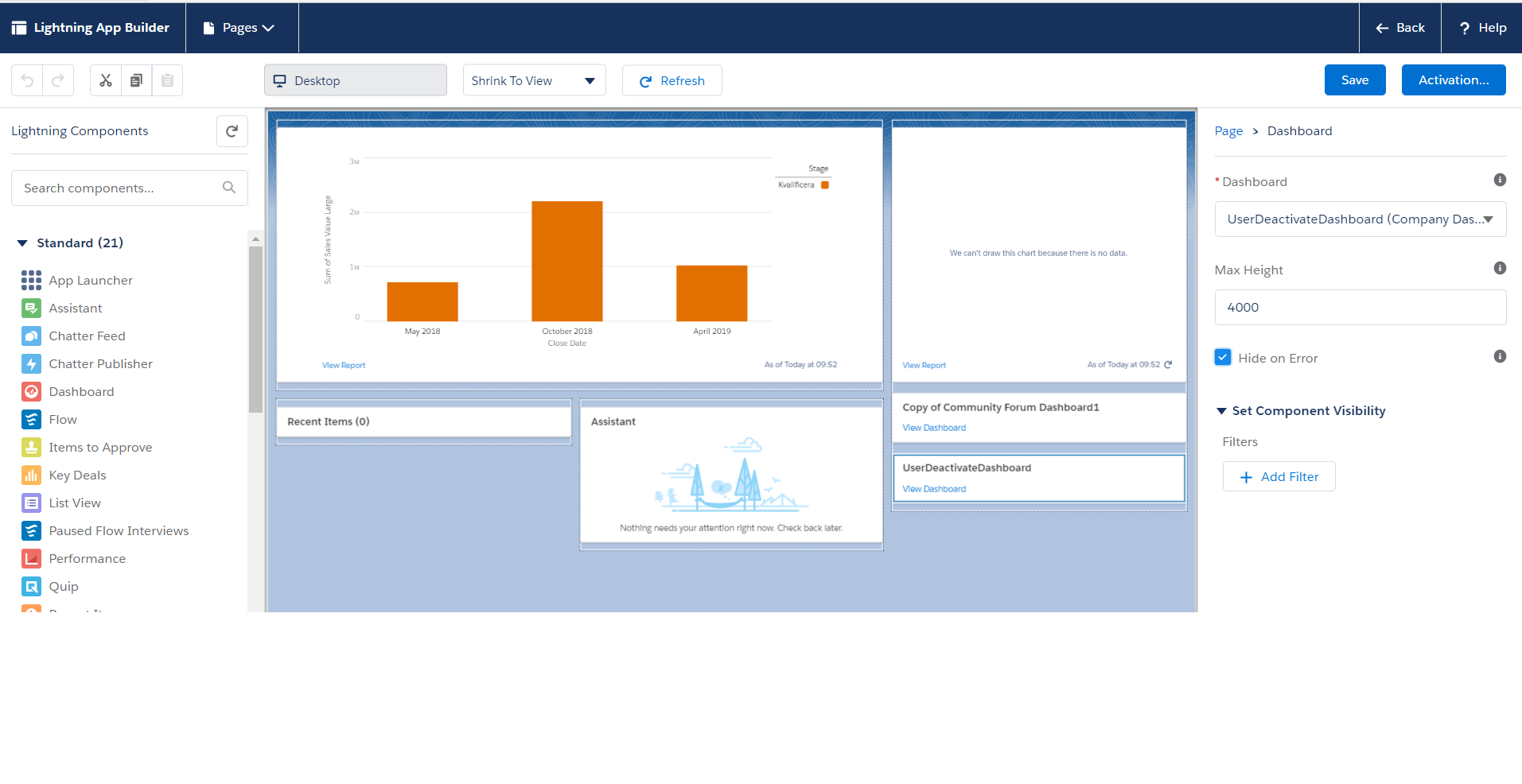
Task: Open the Shrink To View dropdown
Action: coord(534,80)
